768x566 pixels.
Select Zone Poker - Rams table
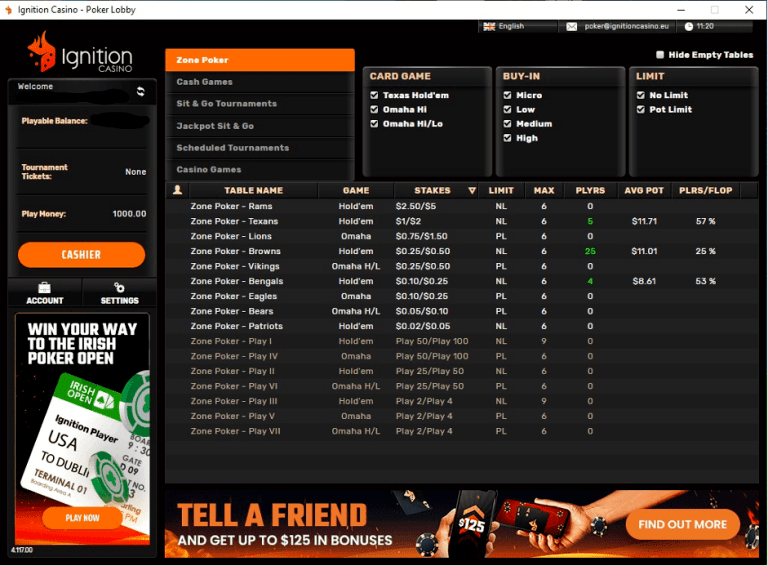[461, 206]
